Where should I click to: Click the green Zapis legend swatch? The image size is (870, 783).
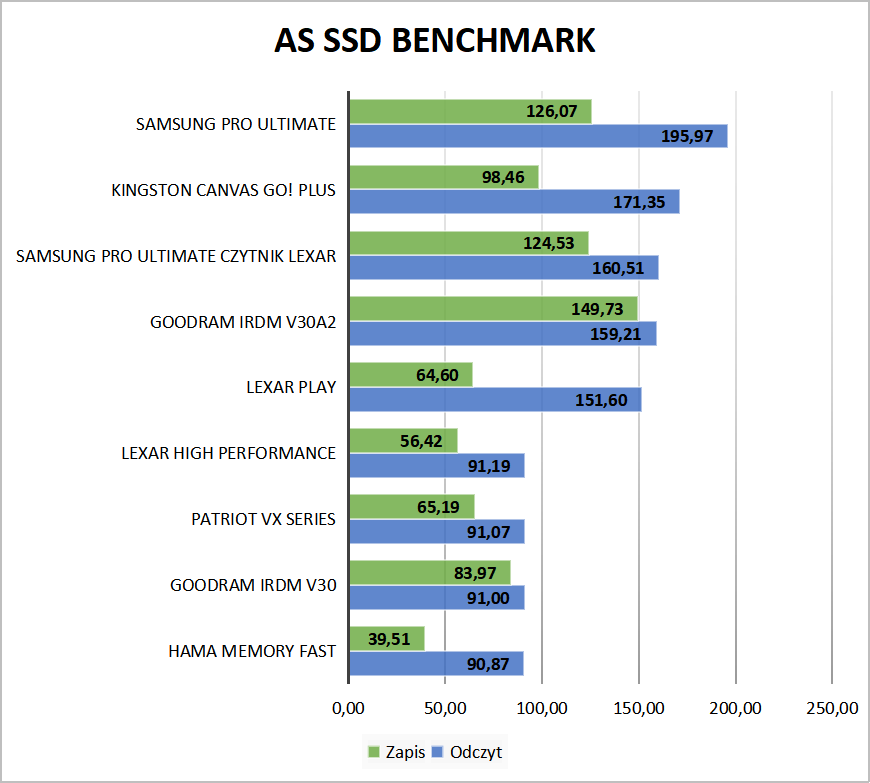(x=375, y=751)
